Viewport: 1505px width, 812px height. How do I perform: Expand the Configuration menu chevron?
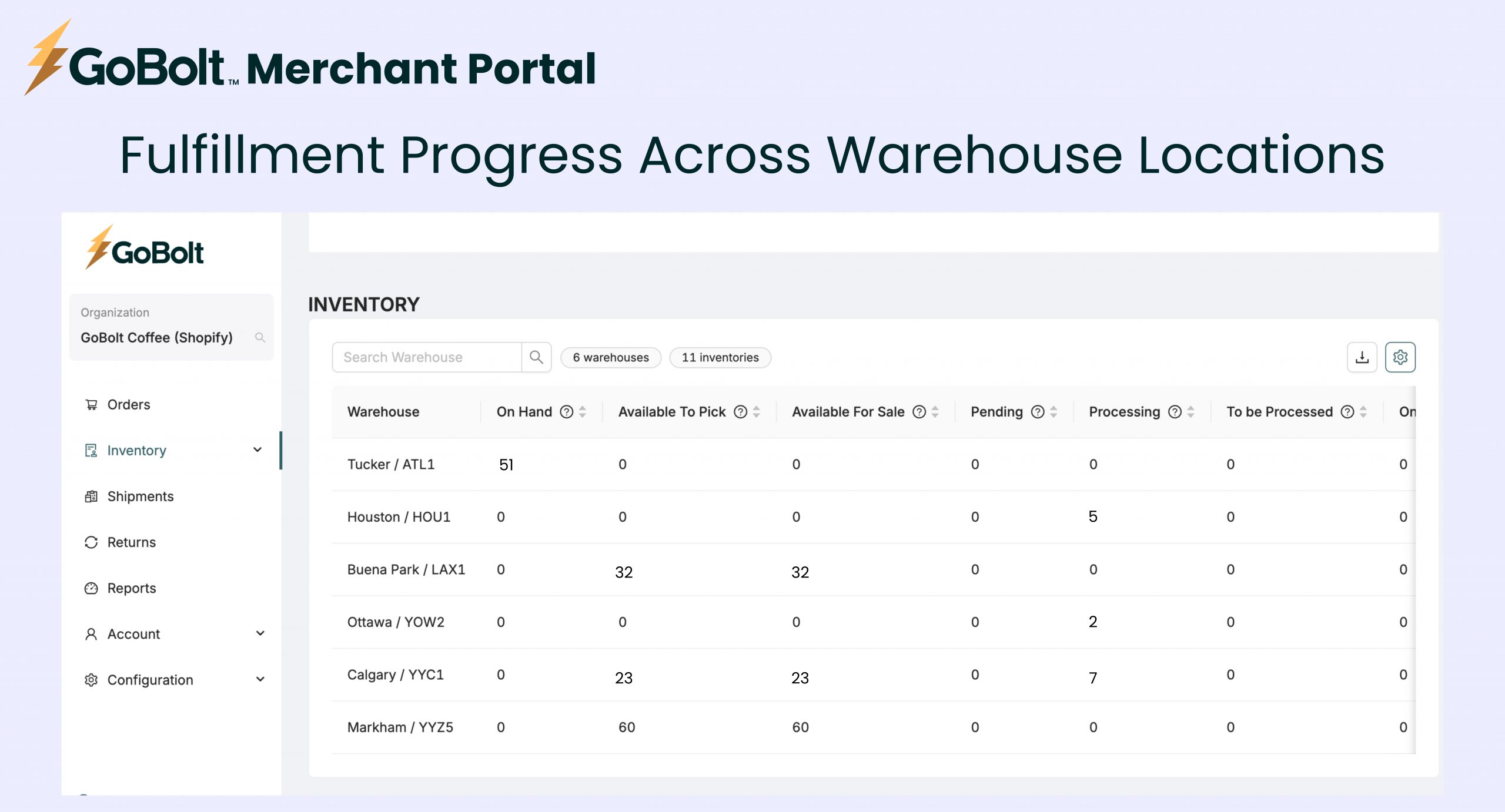click(260, 679)
